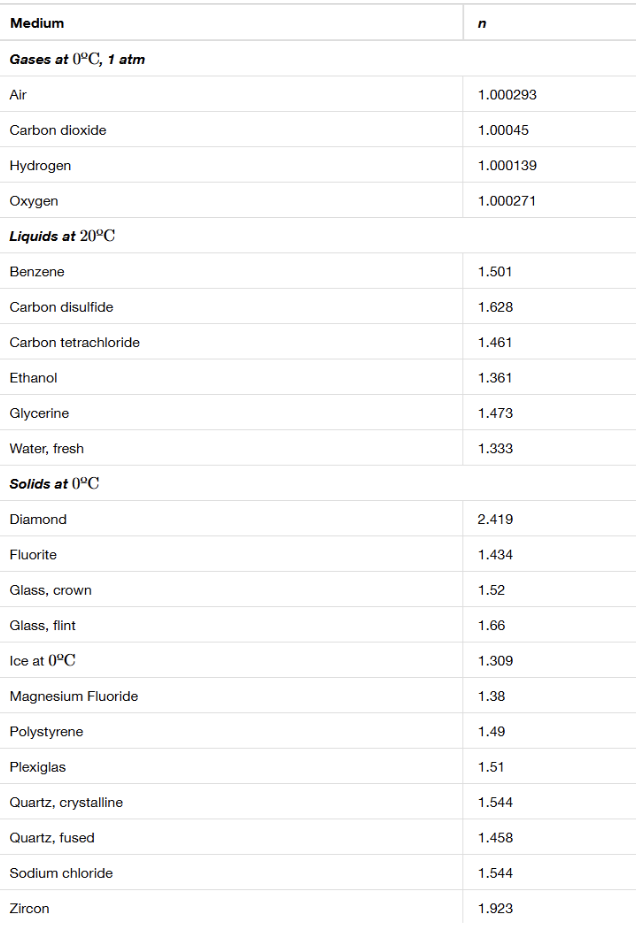Image resolution: width=636 pixels, height=928 pixels.
Task: Click the Glass, flint row label
Action: [x=43, y=626]
